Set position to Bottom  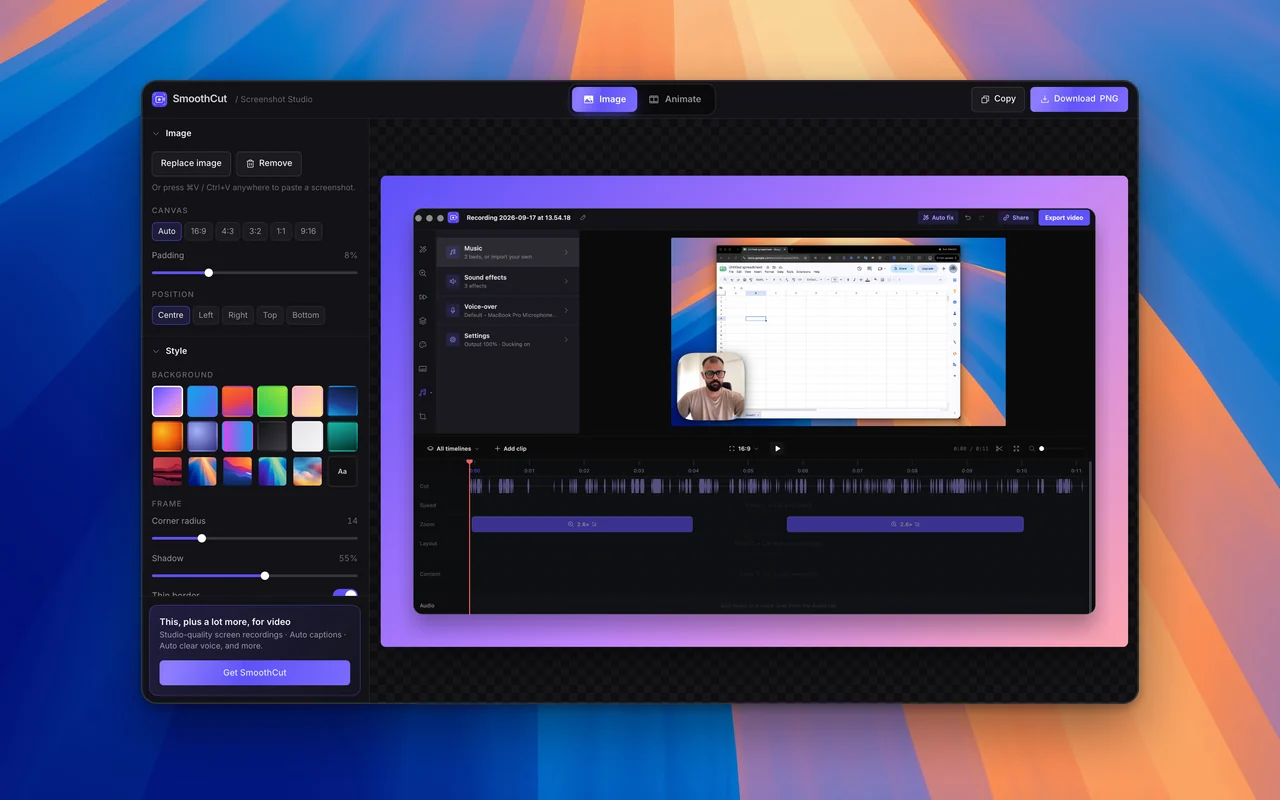[x=306, y=315]
